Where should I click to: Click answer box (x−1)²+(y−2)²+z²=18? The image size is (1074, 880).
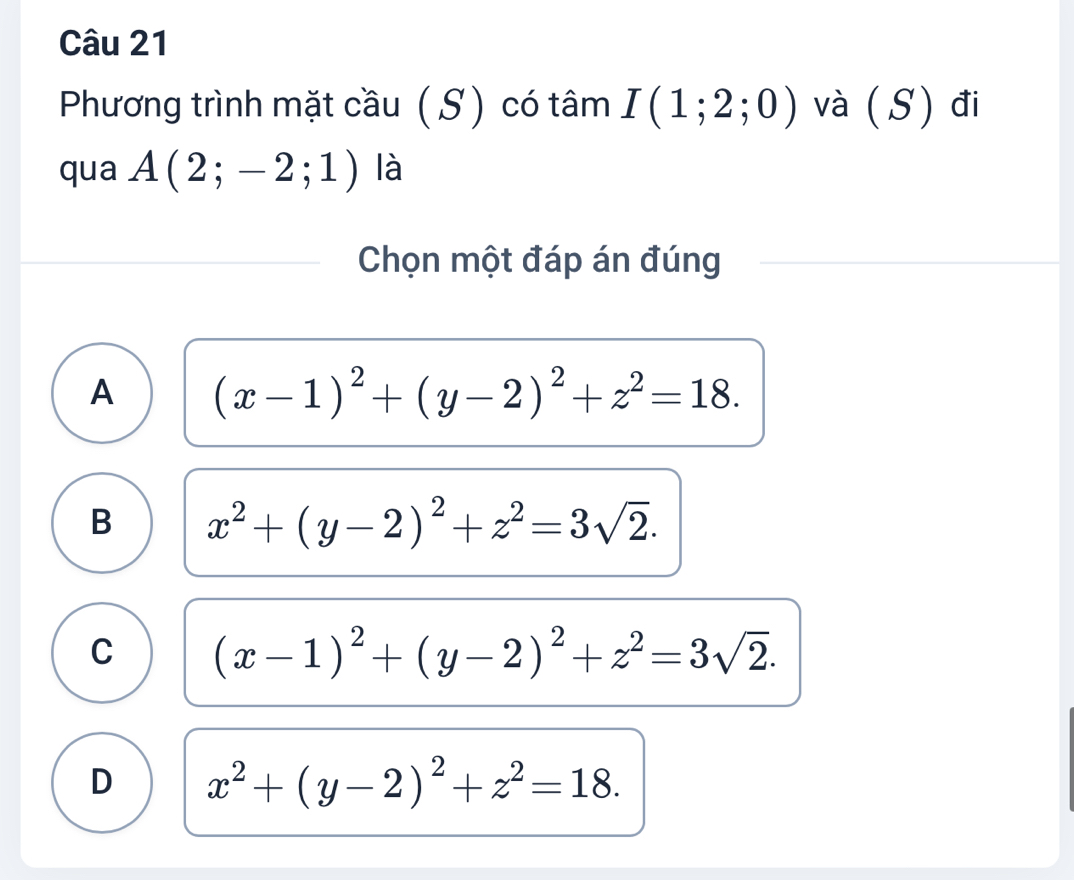coord(474,393)
